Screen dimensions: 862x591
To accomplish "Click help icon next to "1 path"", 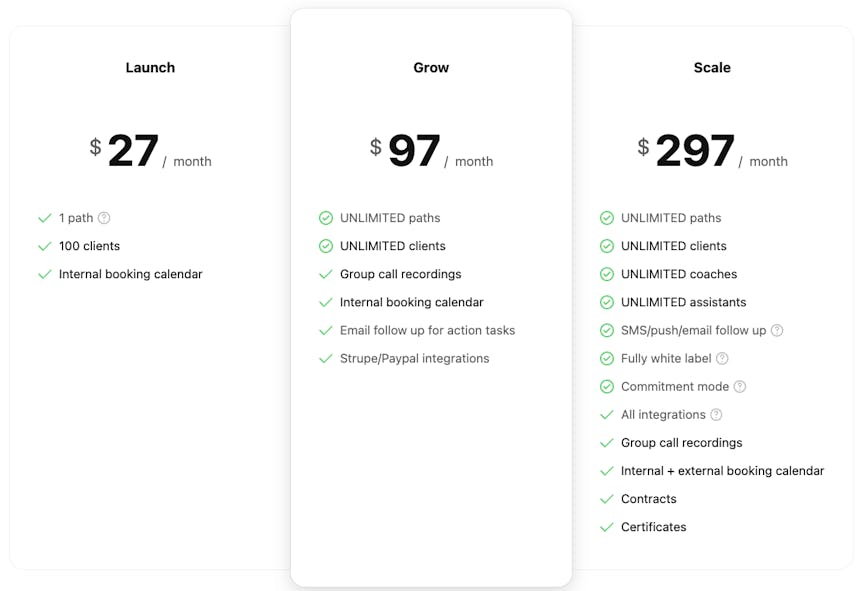I will coord(104,218).
